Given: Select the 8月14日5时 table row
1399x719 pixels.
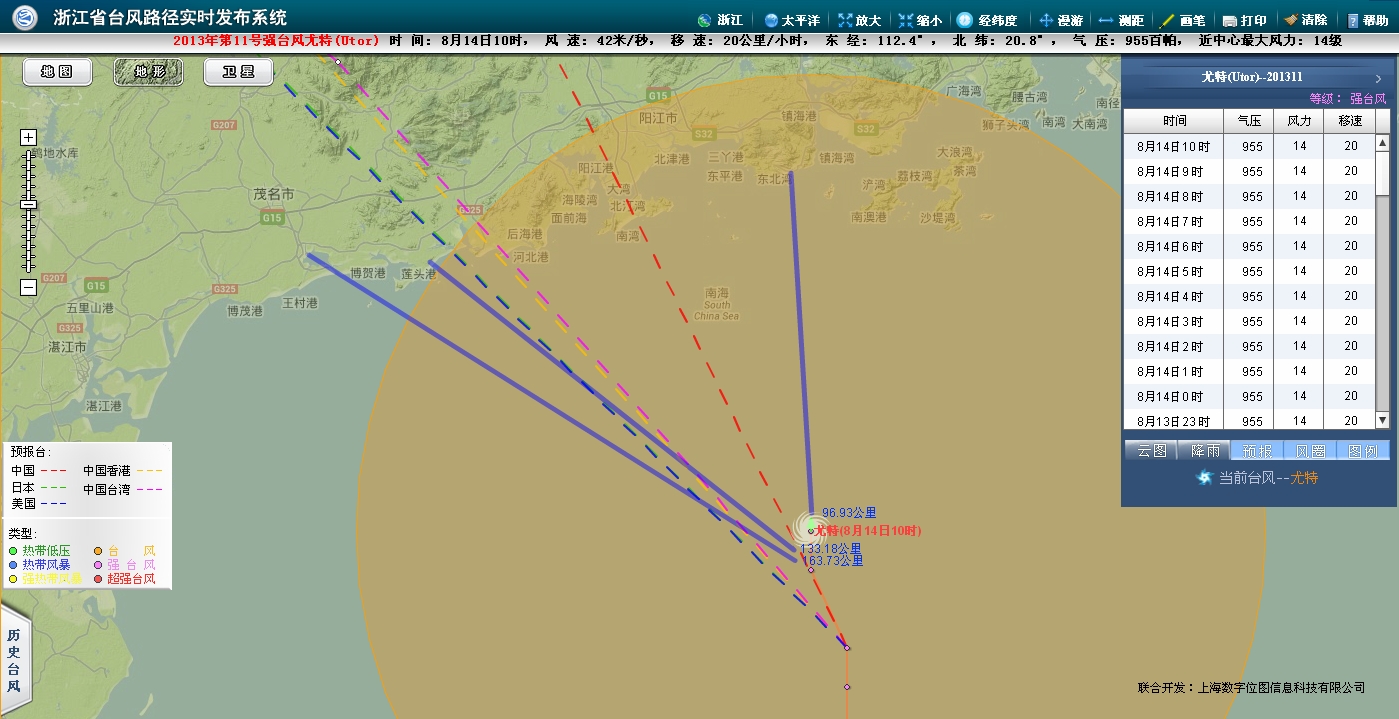Looking at the screenshot, I should [1172, 271].
